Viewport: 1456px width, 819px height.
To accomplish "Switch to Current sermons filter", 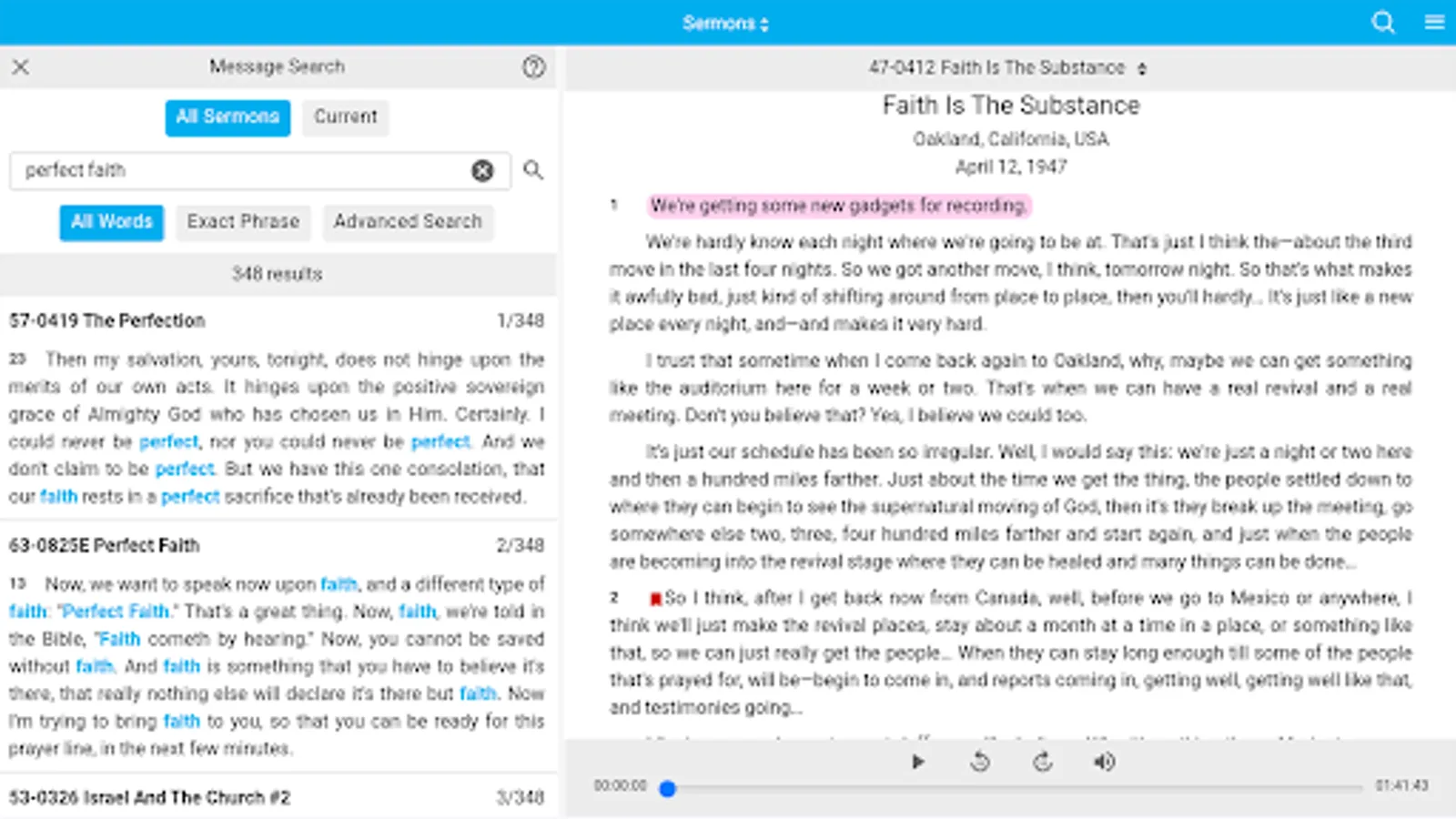I will tap(345, 116).
